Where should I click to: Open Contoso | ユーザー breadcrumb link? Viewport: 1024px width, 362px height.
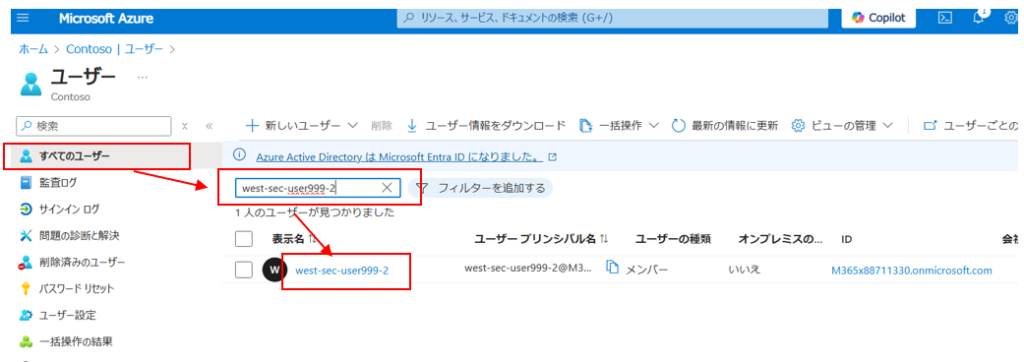tap(114, 49)
